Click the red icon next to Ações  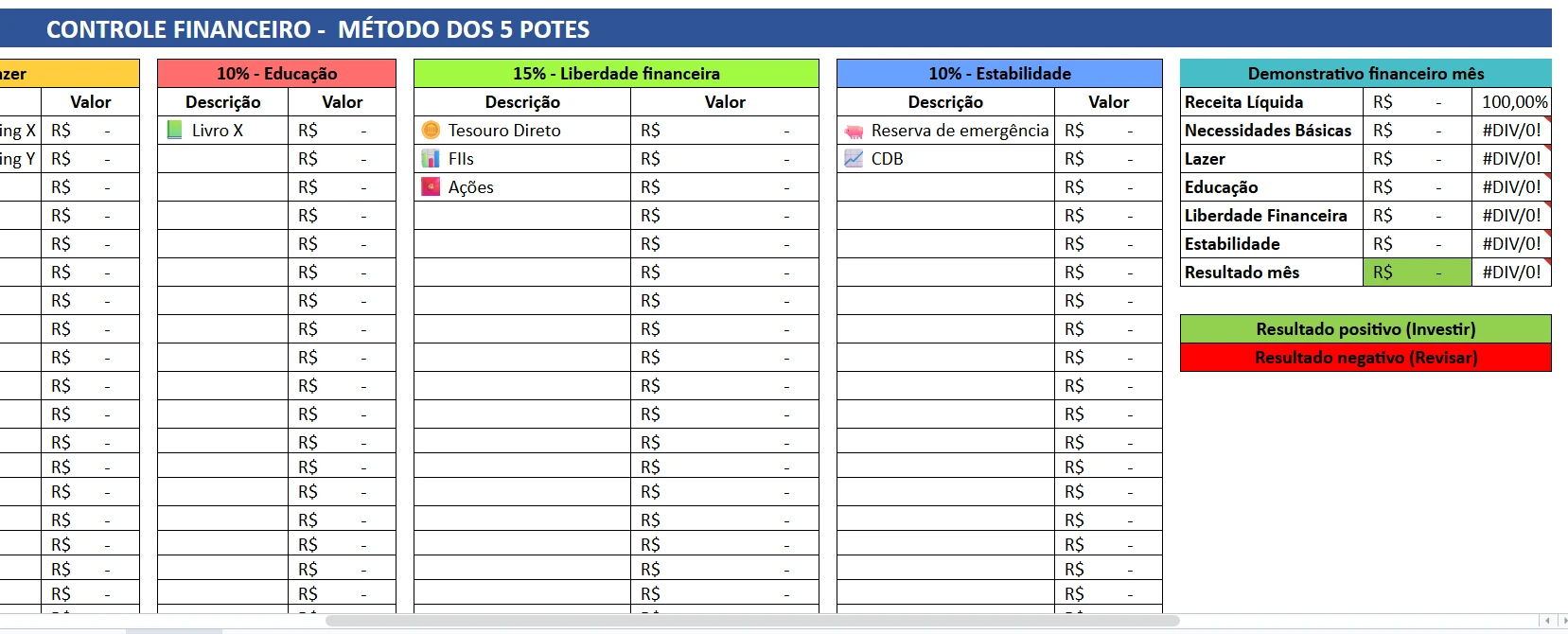(431, 187)
